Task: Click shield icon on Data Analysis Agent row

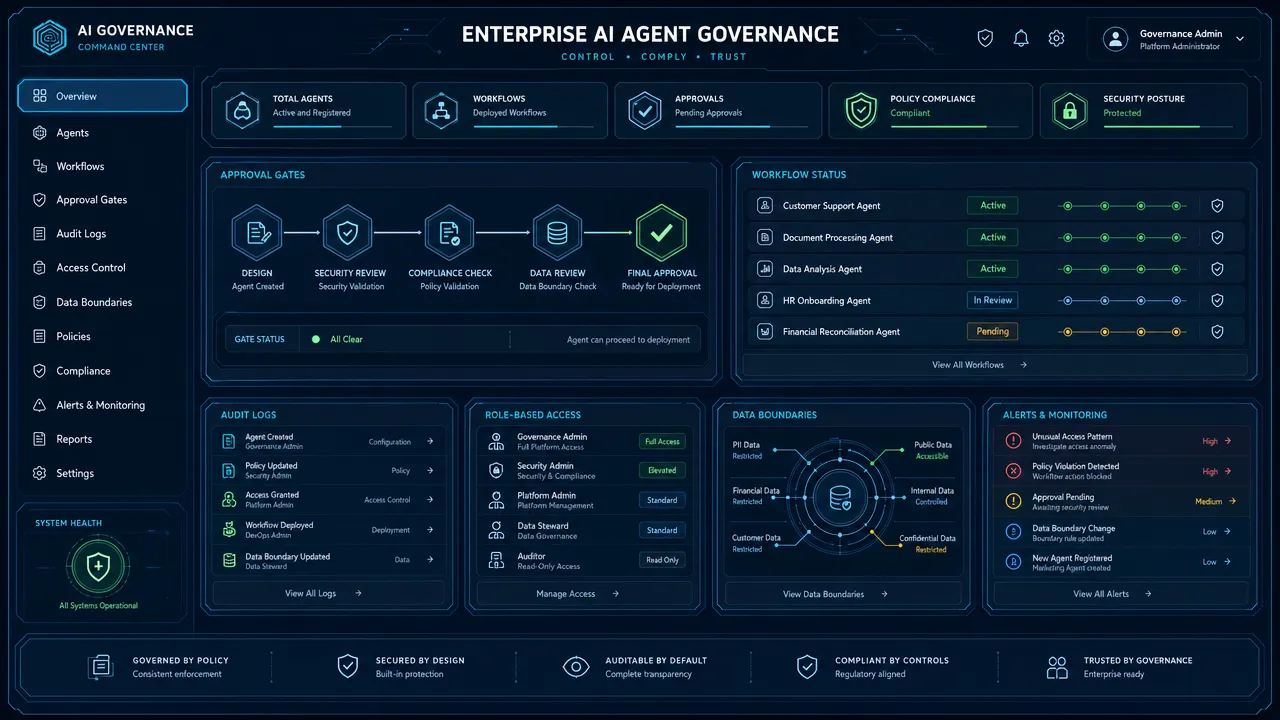Action: (1217, 269)
